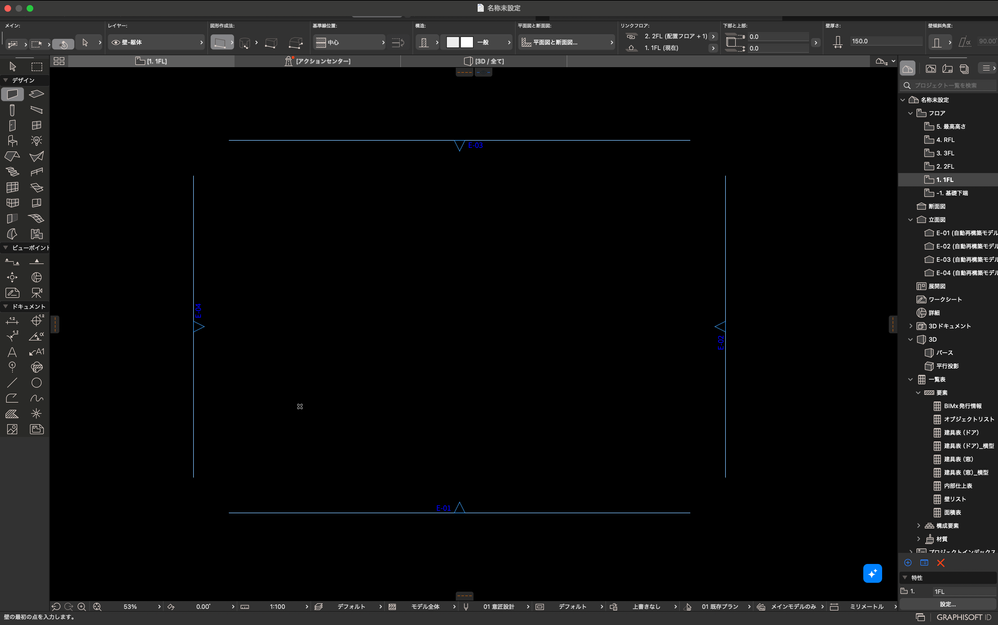
Task: Select the Marquee tool in toolbox
Action: (37, 66)
